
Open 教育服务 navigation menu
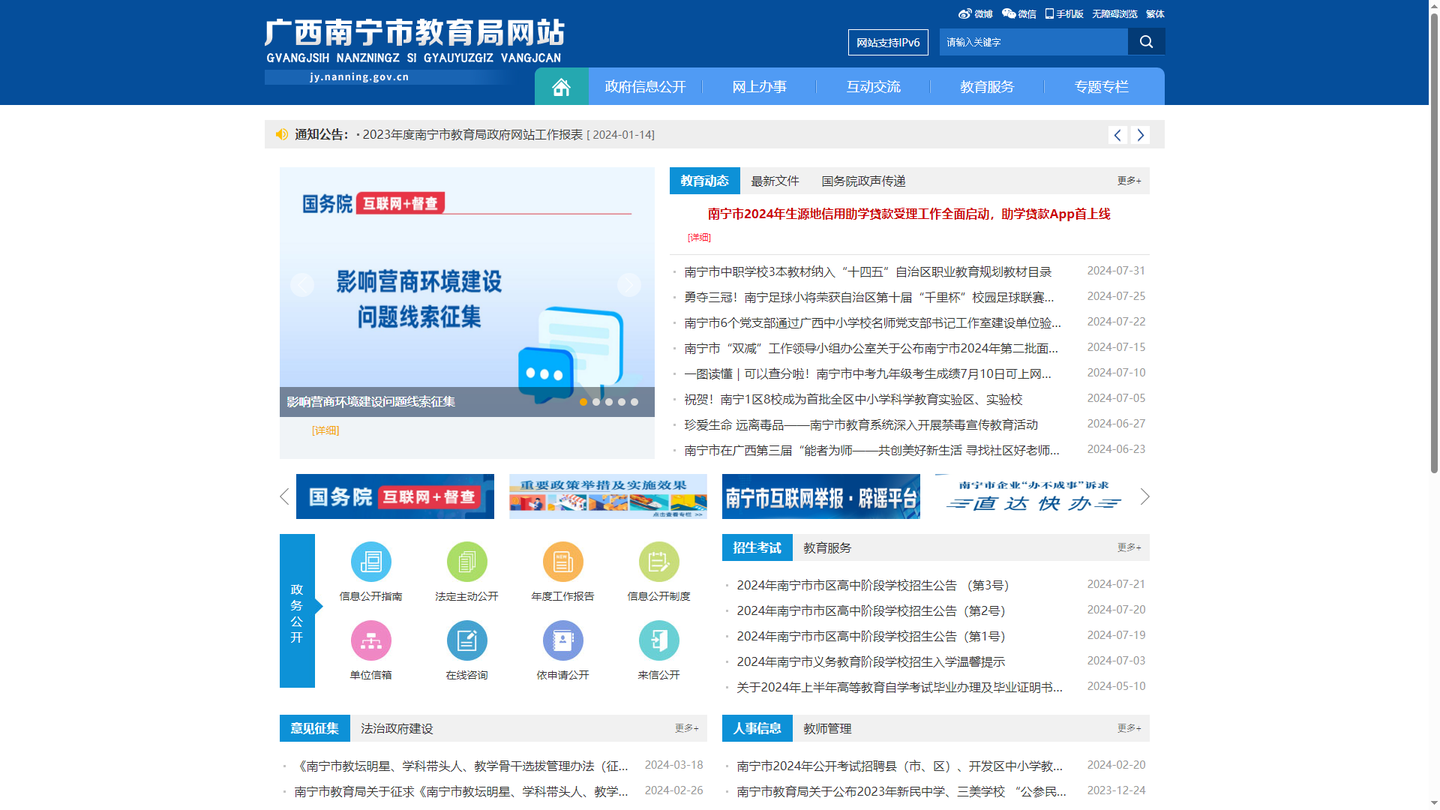[987, 87]
